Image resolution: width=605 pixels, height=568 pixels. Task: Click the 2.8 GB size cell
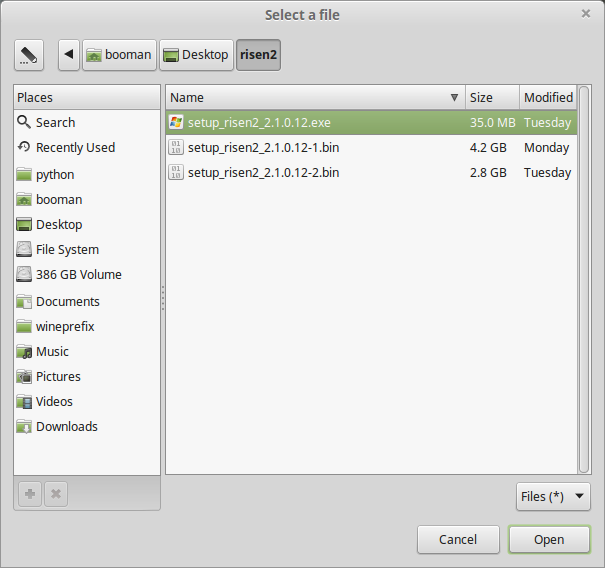click(x=488, y=172)
